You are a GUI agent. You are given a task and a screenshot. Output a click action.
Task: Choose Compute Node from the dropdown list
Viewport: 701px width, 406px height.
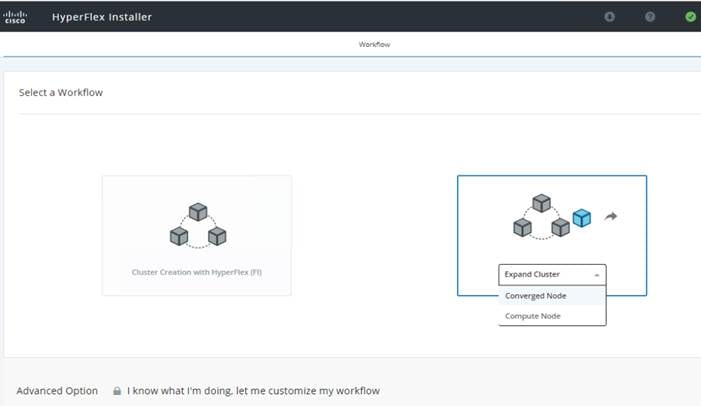532,316
